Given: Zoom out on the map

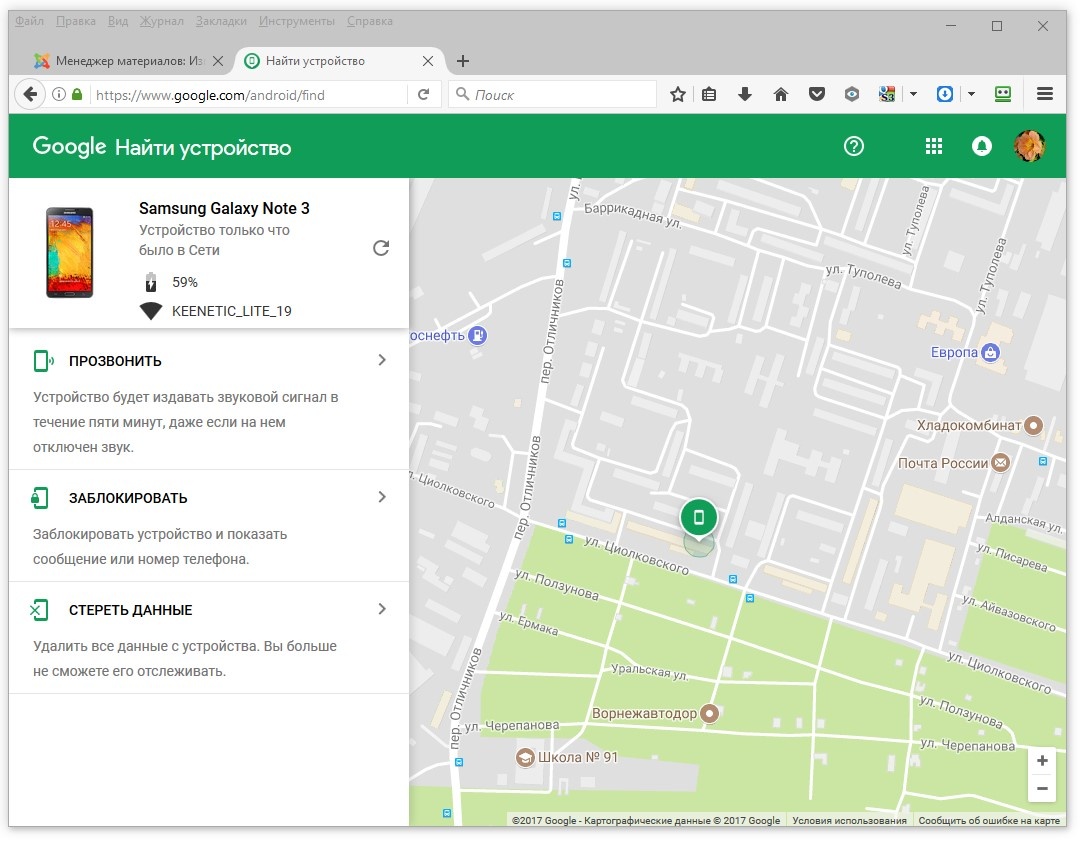Looking at the screenshot, I should coord(1042,788).
